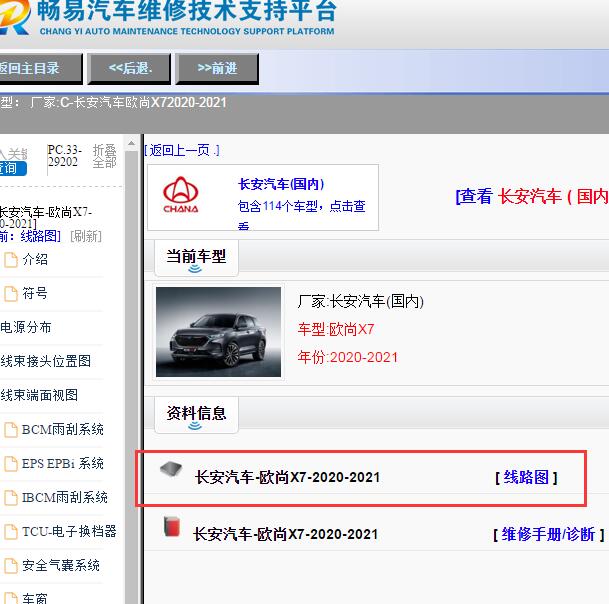The height and width of the screenshot is (604, 609).
Task: Click the Chang Yi platform logo
Action: pos(14,17)
